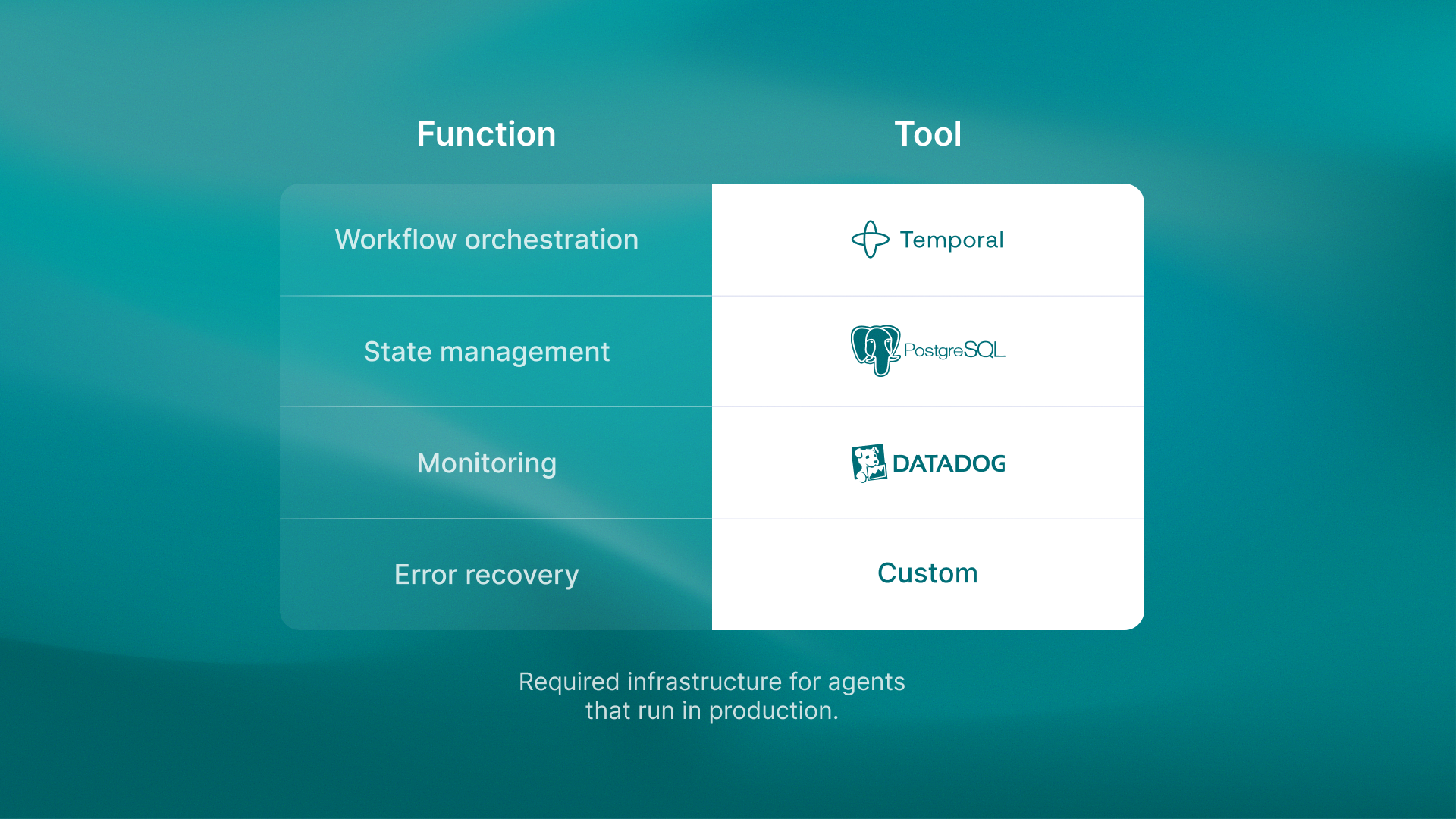Click the Datadog dog logo icon
1456x819 pixels.
click(x=868, y=463)
